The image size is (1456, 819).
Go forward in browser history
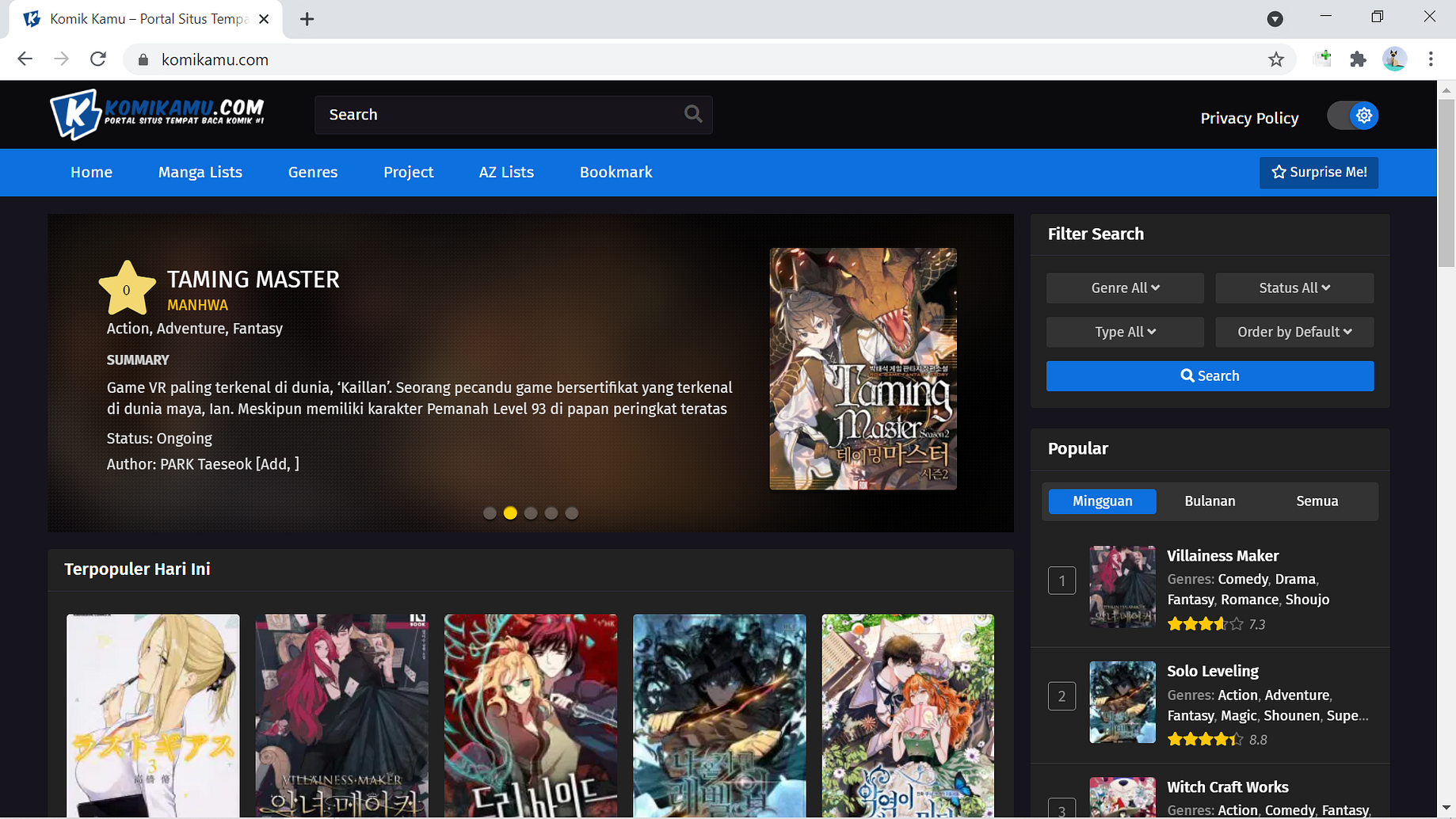pyautogui.click(x=61, y=59)
